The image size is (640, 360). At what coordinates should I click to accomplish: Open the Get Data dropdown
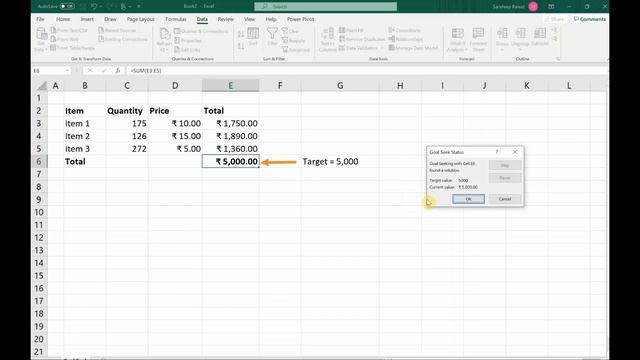(x=41, y=40)
